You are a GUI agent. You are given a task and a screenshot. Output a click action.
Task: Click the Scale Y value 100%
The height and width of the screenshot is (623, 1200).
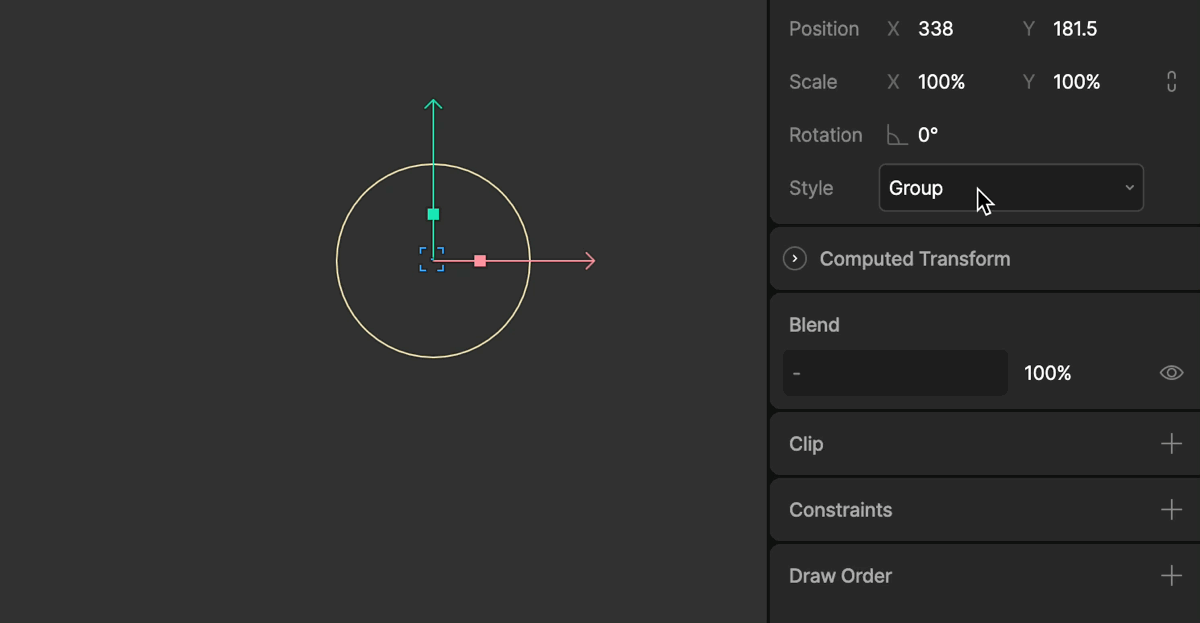click(1077, 82)
